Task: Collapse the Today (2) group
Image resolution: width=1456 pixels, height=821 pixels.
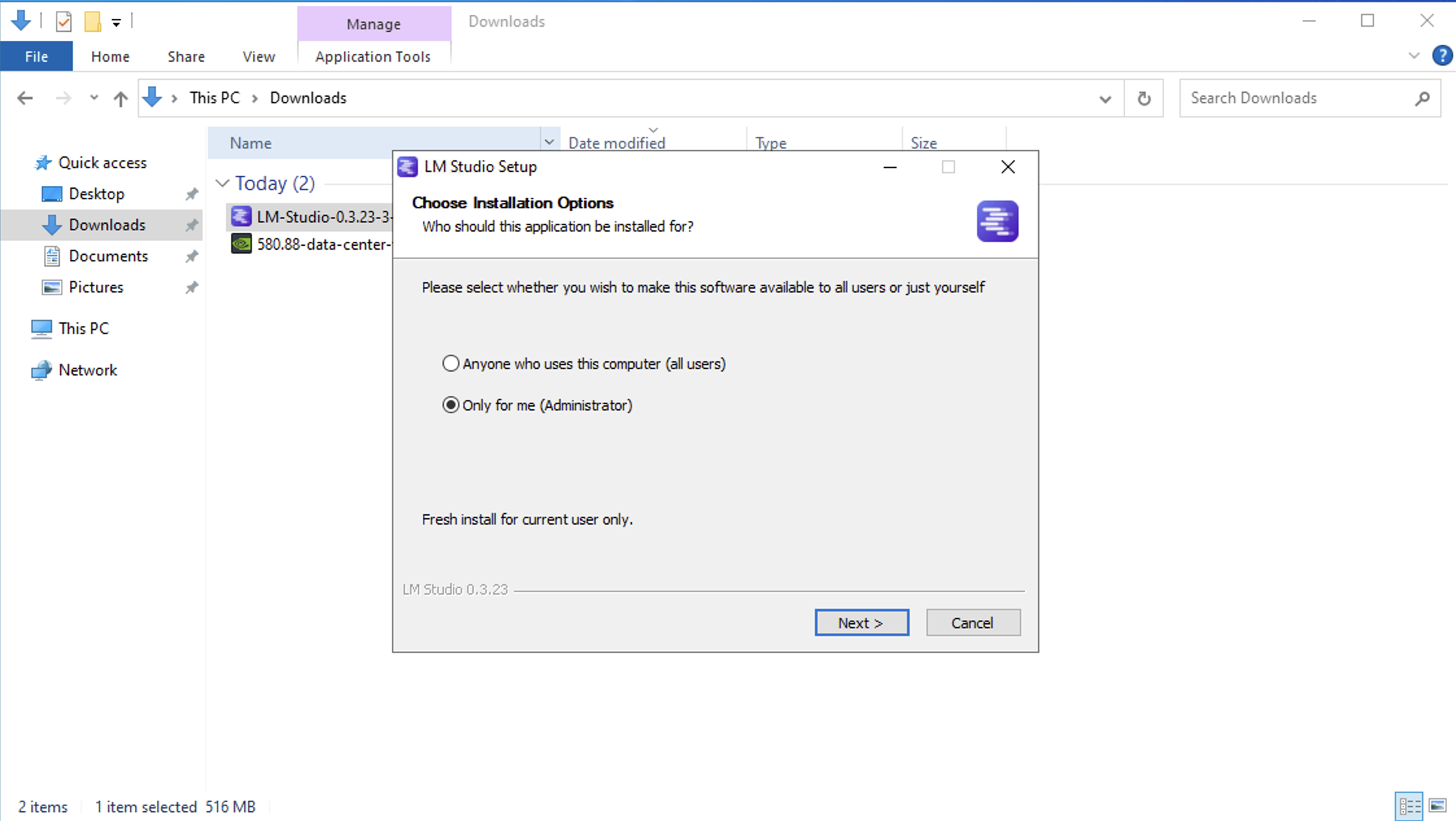Action: click(x=223, y=184)
